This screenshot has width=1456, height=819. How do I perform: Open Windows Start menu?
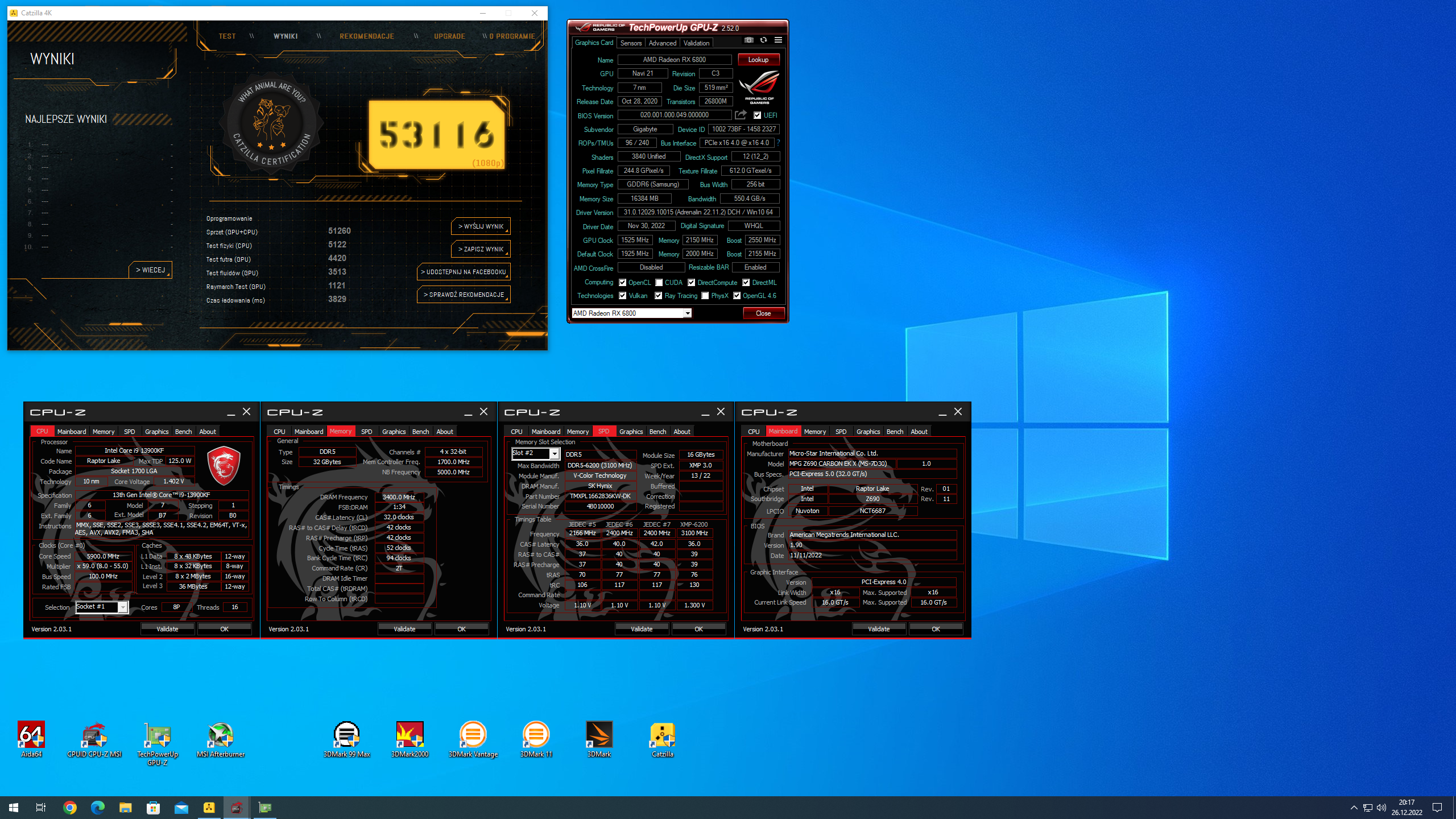tap(14, 808)
